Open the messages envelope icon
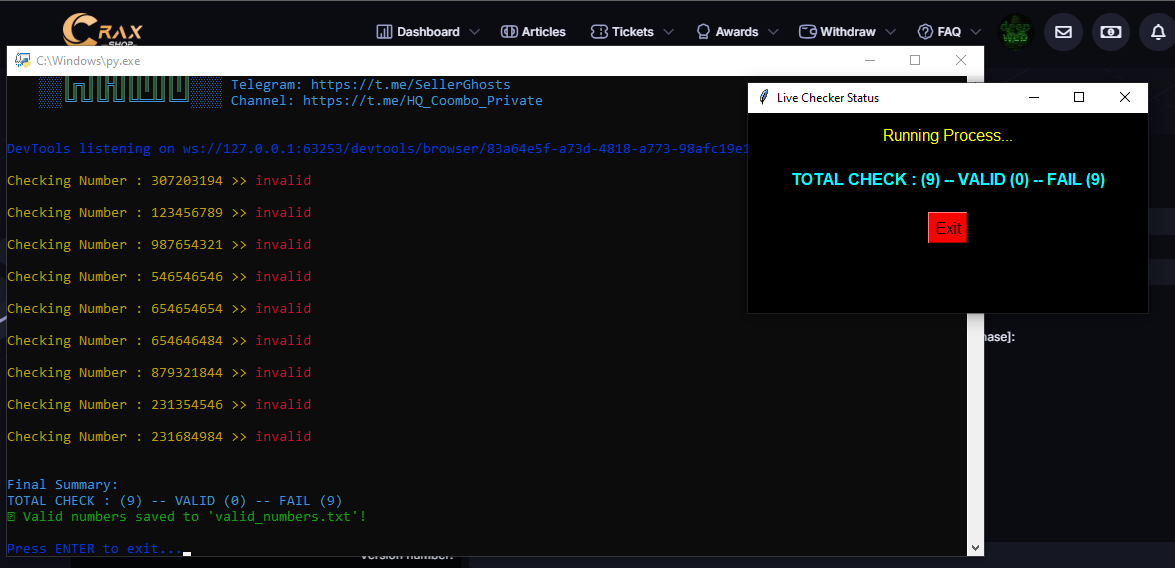This screenshot has height=568, width=1175. point(1063,32)
